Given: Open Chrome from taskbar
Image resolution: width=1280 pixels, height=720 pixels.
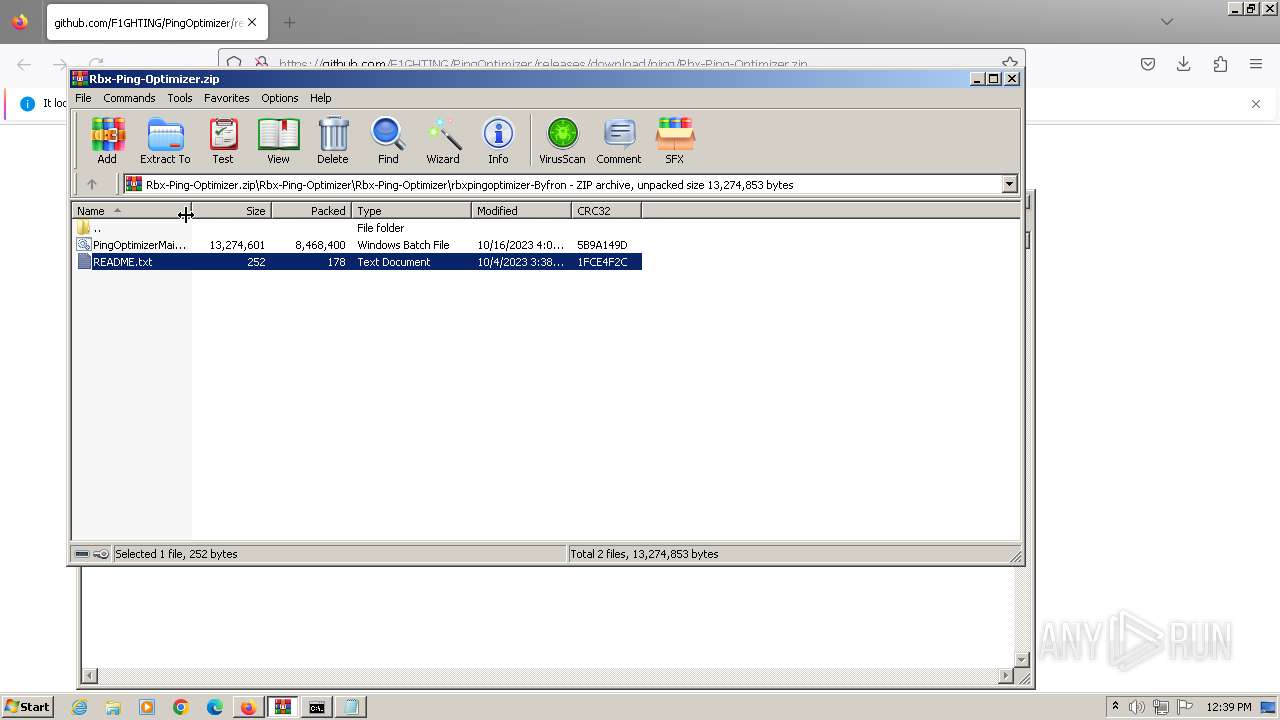Looking at the screenshot, I should [181, 707].
